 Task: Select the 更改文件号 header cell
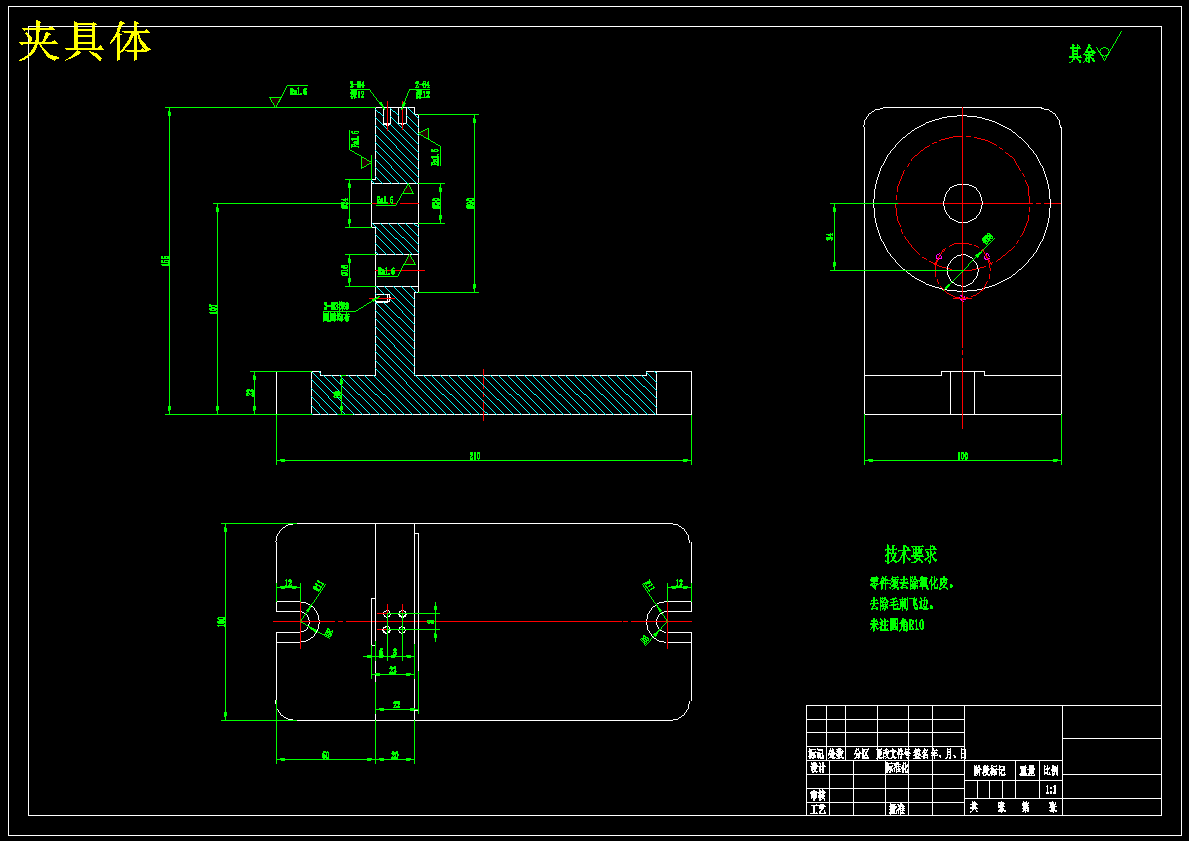tap(893, 754)
